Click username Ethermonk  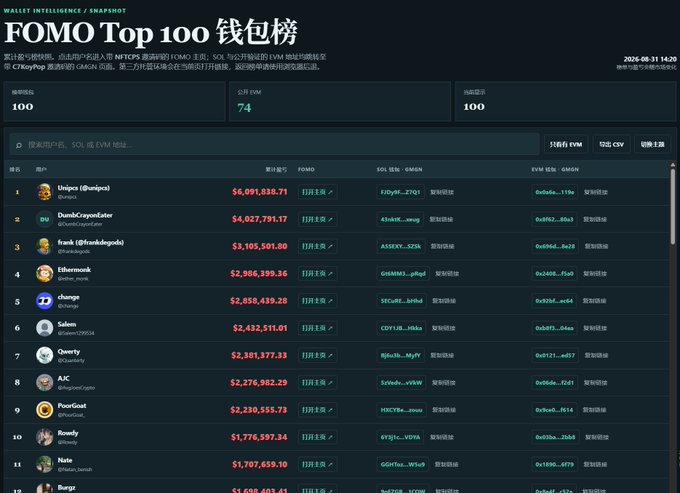click(x=74, y=269)
